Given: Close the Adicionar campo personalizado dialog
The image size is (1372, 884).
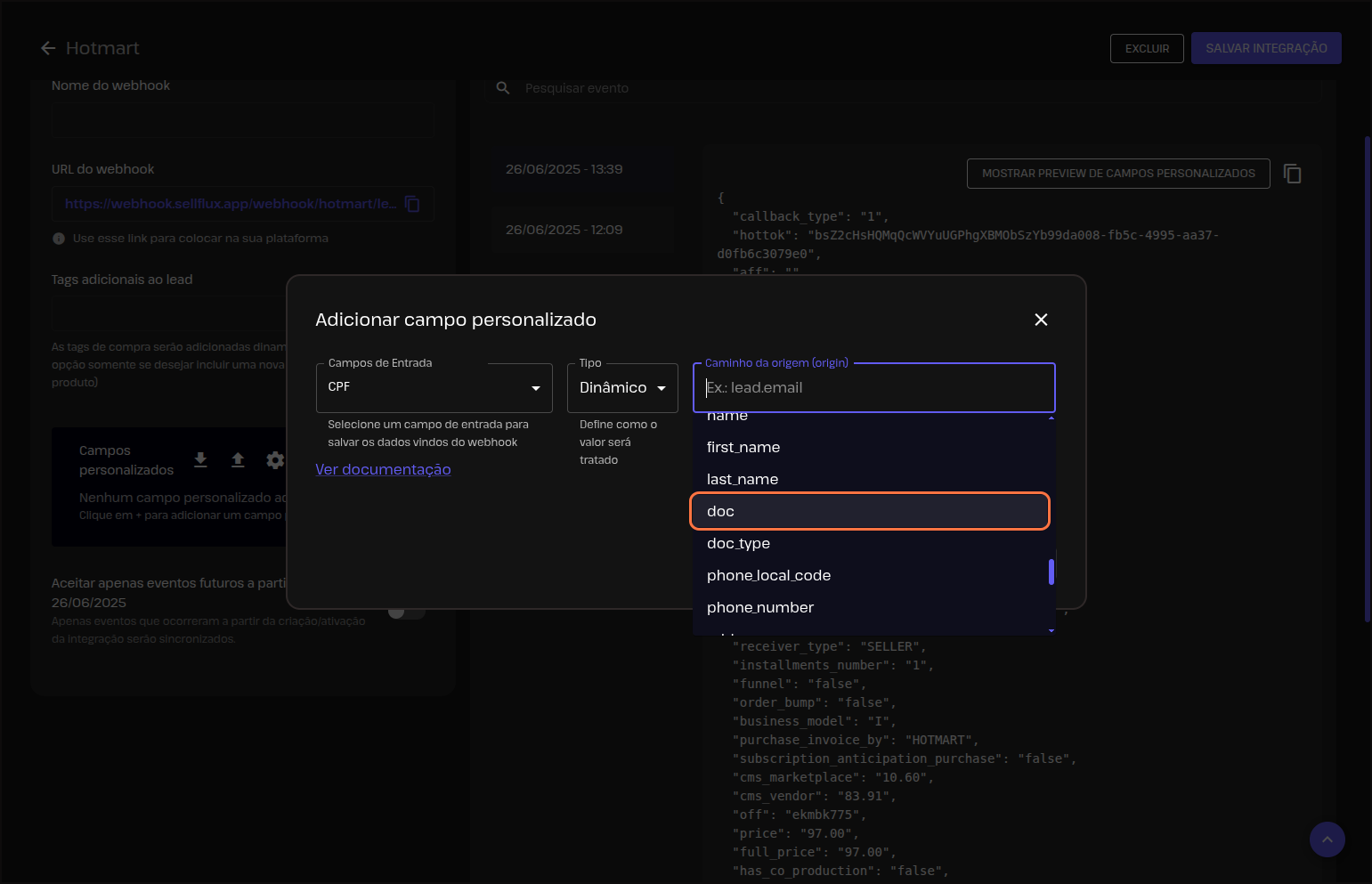Looking at the screenshot, I should coord(1041,320).
